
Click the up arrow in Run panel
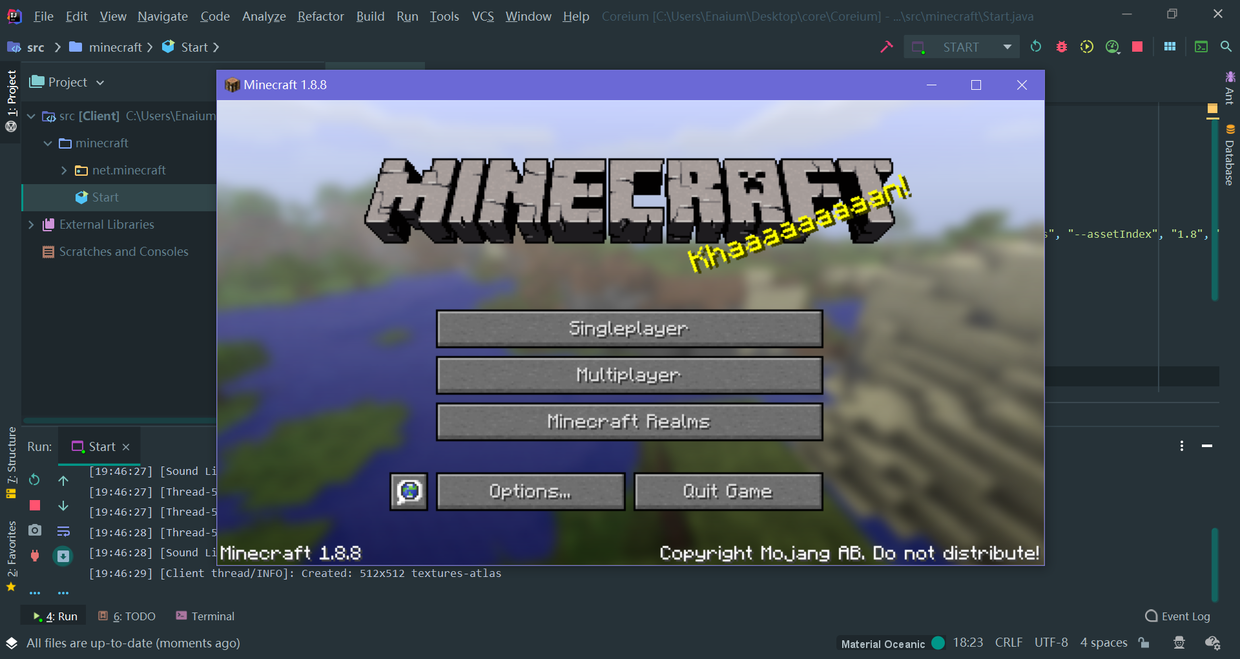click(63, 481)
